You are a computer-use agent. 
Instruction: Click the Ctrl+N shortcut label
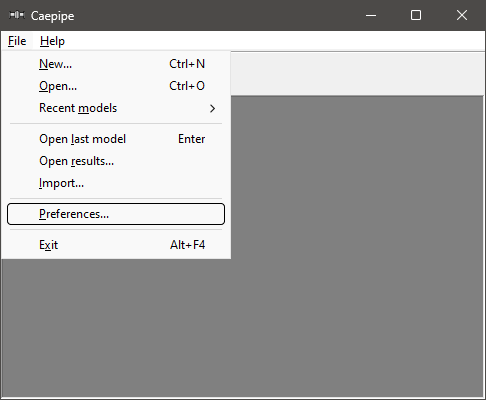coord(187,64)
